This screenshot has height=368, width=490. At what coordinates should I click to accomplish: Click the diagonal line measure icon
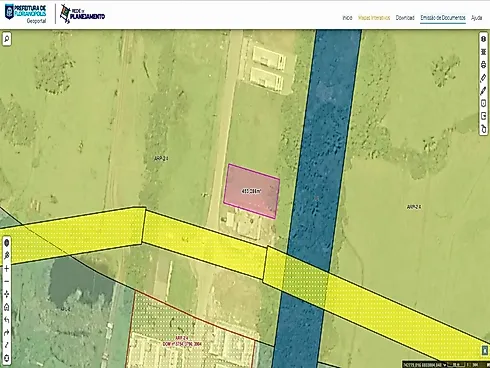pos(7,345)
